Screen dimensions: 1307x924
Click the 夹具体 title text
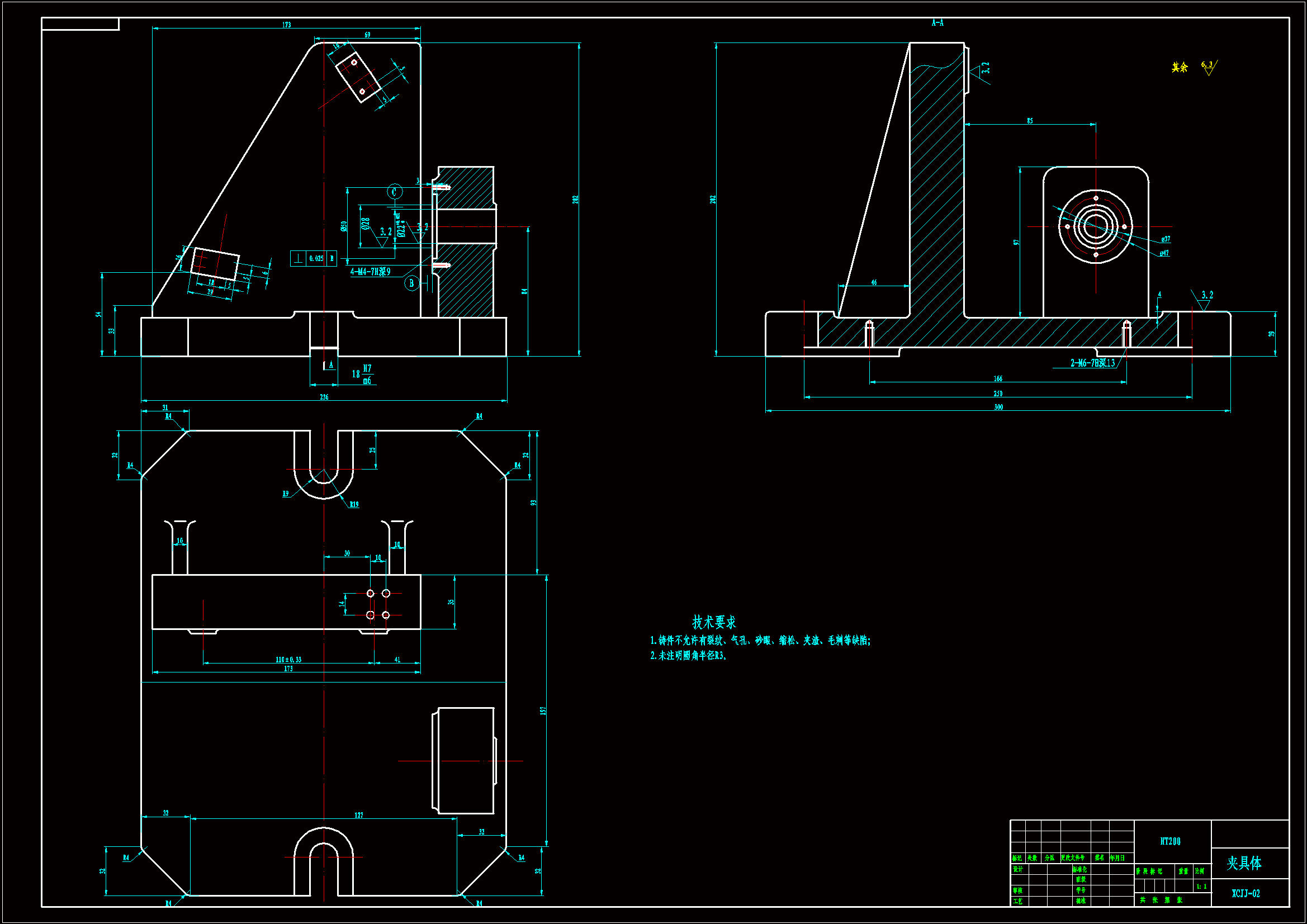coord(1244,863)
